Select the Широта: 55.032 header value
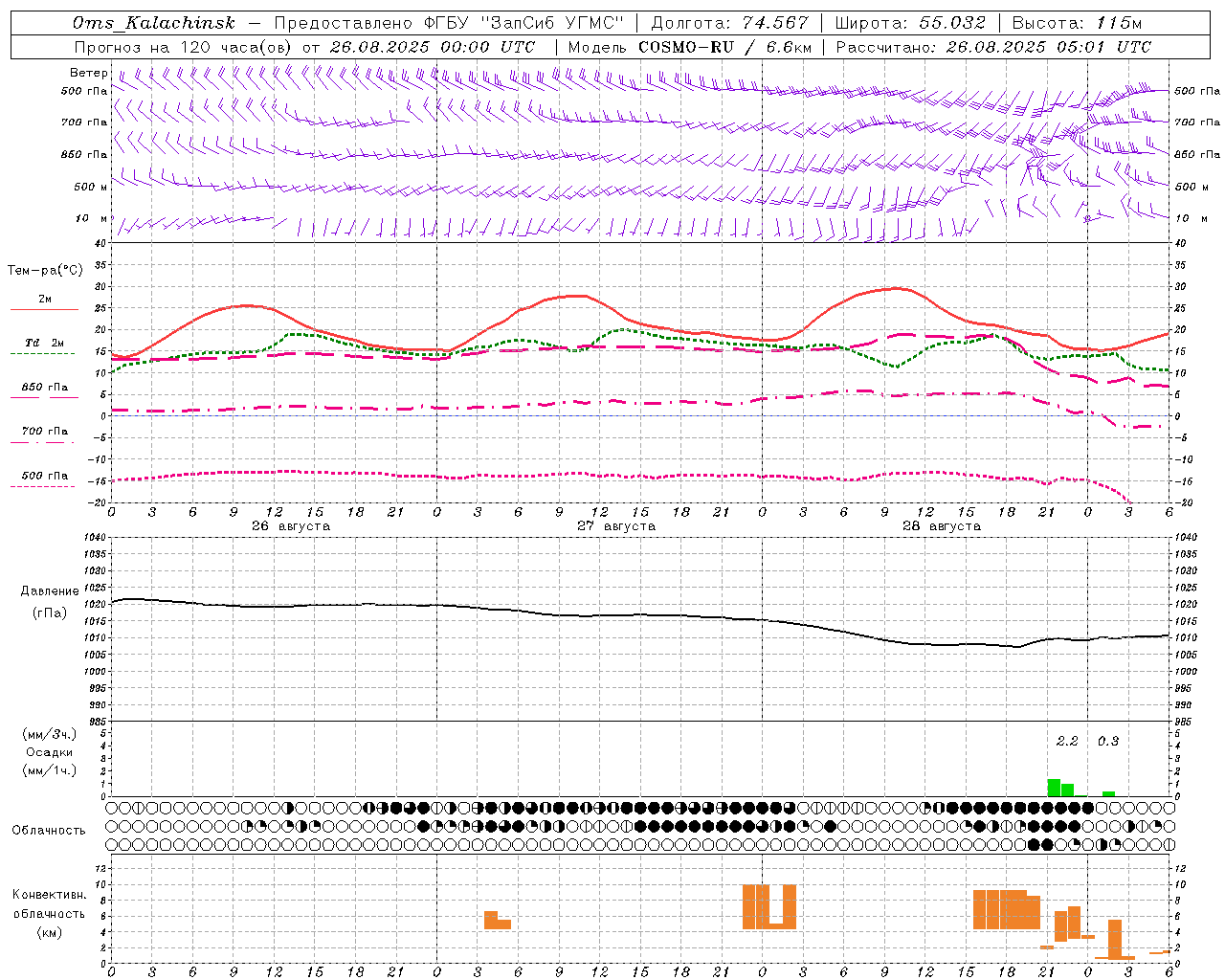This screenshot has height=980, width=1225. point(910,23)
